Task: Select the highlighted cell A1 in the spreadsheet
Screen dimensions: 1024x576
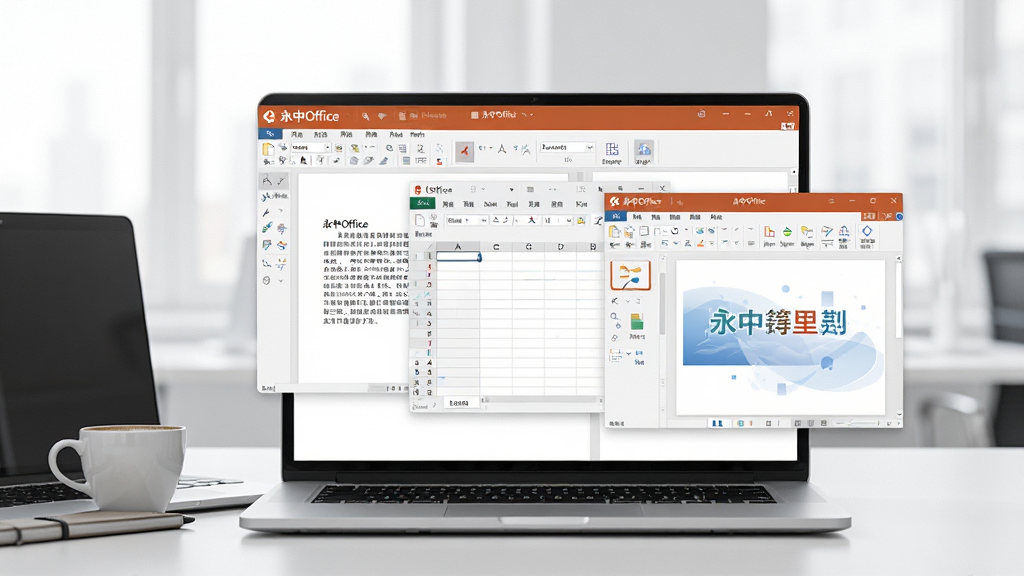Action: [x=458, y=257]
